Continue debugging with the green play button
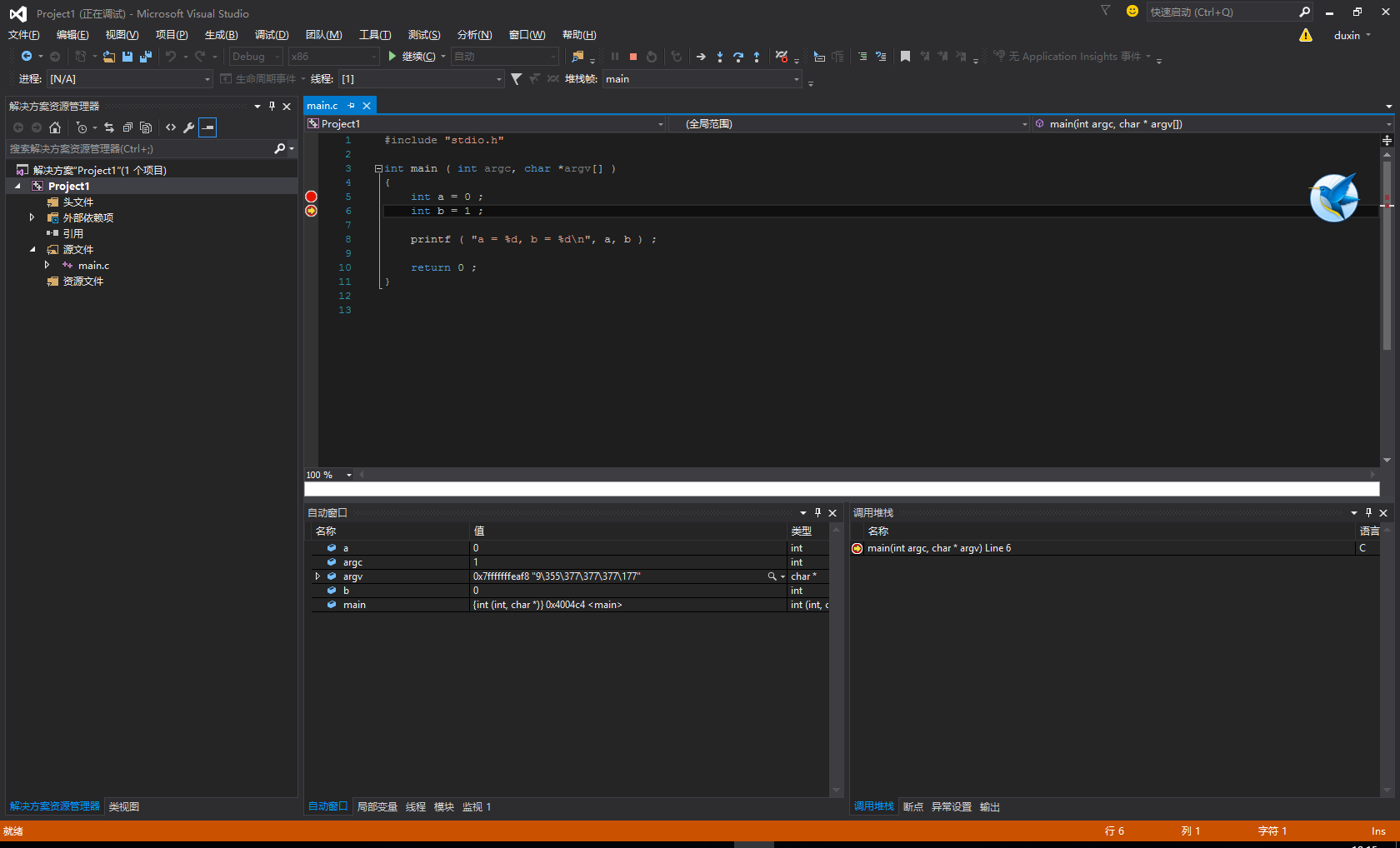 point(392,56)
